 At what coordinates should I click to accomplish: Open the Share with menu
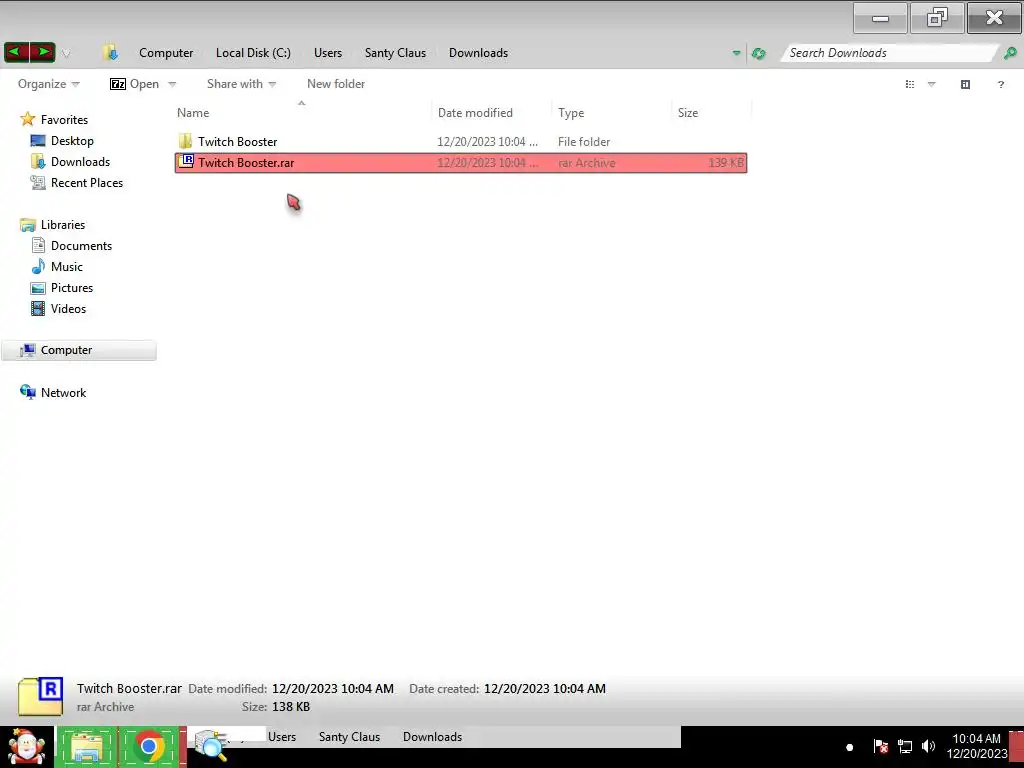[x=241, y=84]
